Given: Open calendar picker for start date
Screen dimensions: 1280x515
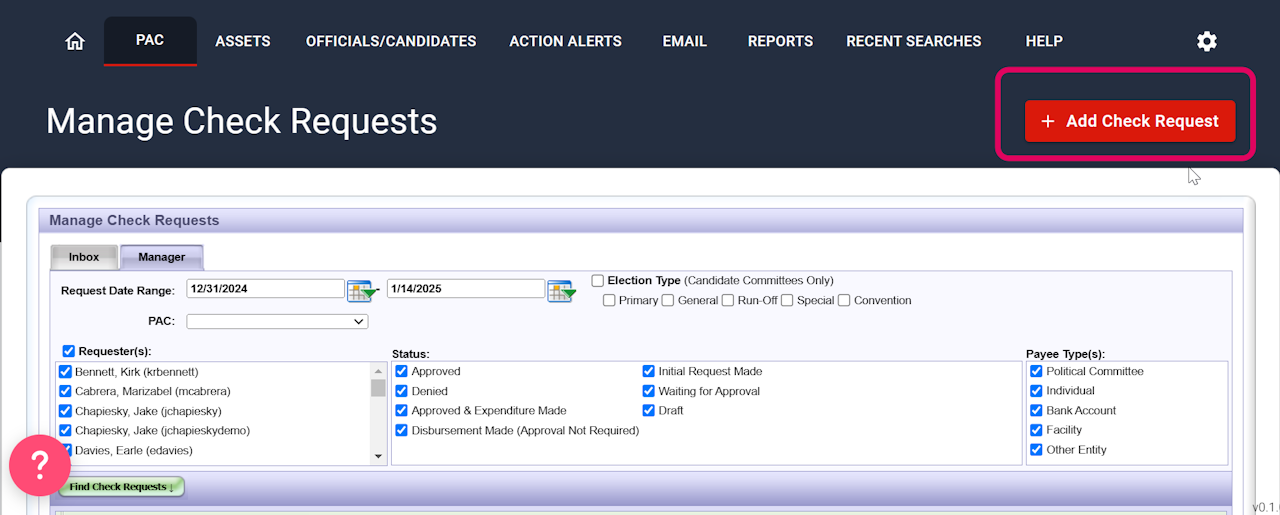Looking at the screenshot, I should click(360, 291).
